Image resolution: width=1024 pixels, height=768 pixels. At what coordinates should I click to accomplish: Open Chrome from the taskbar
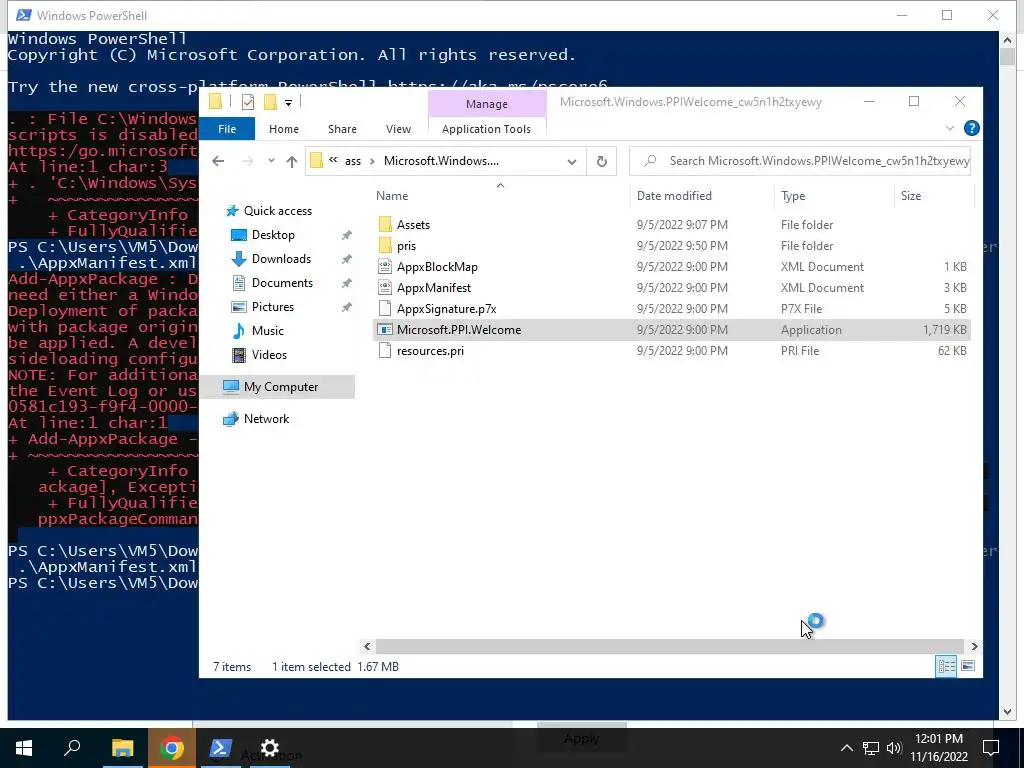(x=171, y=748)
